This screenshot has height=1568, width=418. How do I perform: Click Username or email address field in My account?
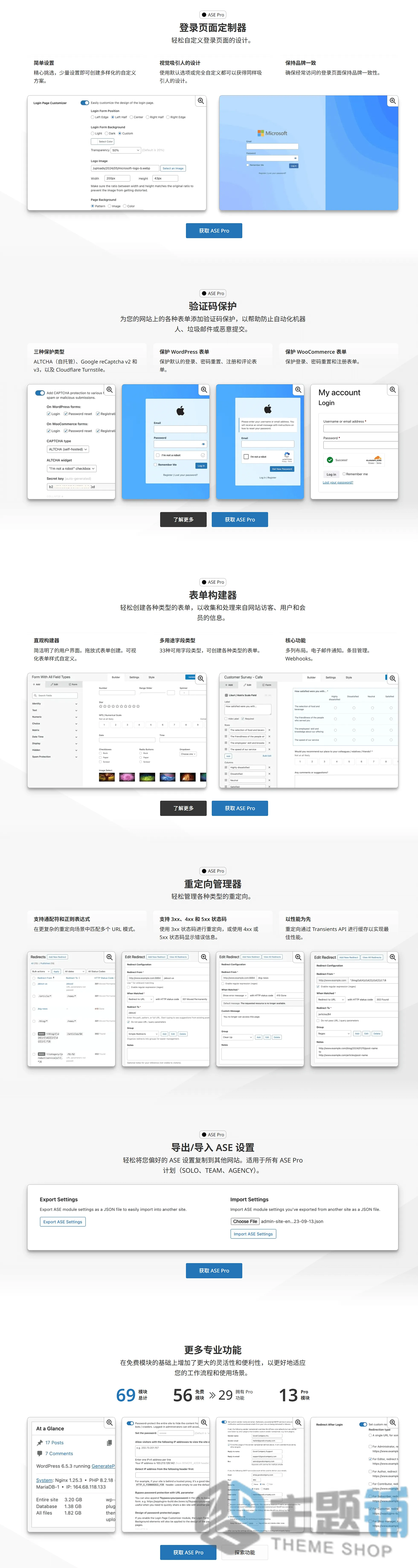click(361, 429)
